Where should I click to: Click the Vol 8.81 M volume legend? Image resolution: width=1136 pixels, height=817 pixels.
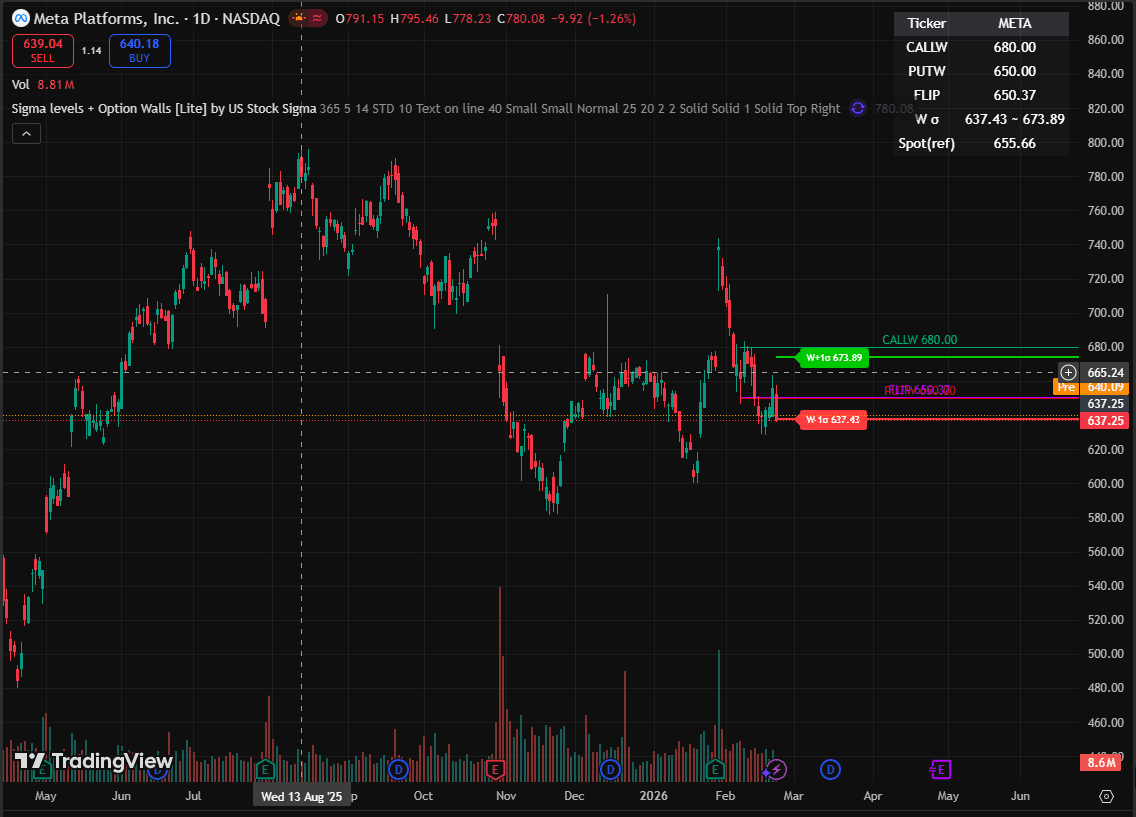click(43, 85)
